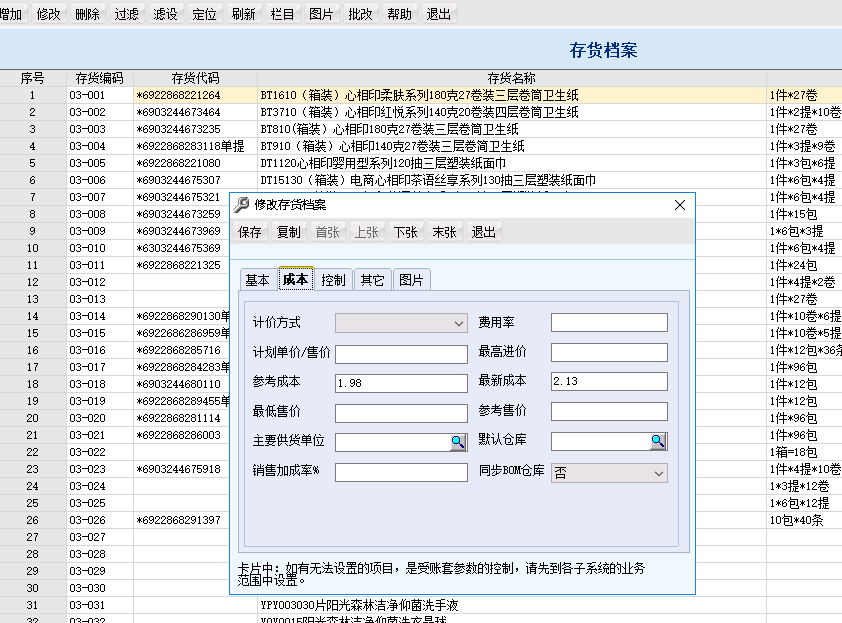Click the 最高进价 input field
Viewport: 842px width, 623px height.
(609, 352)
